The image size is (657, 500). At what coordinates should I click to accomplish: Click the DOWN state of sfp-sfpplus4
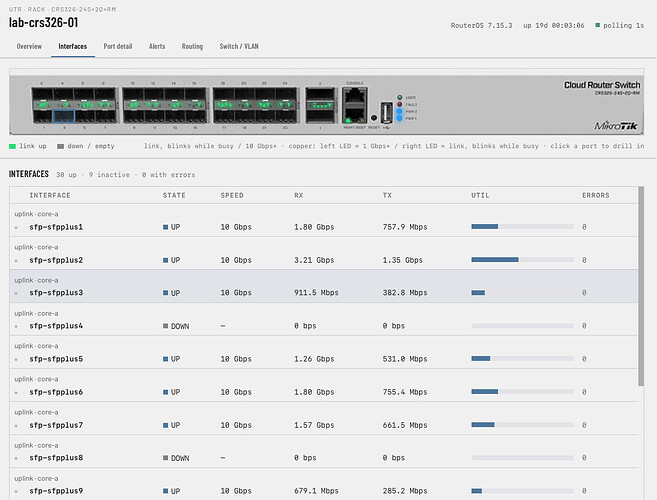point(176,326)
